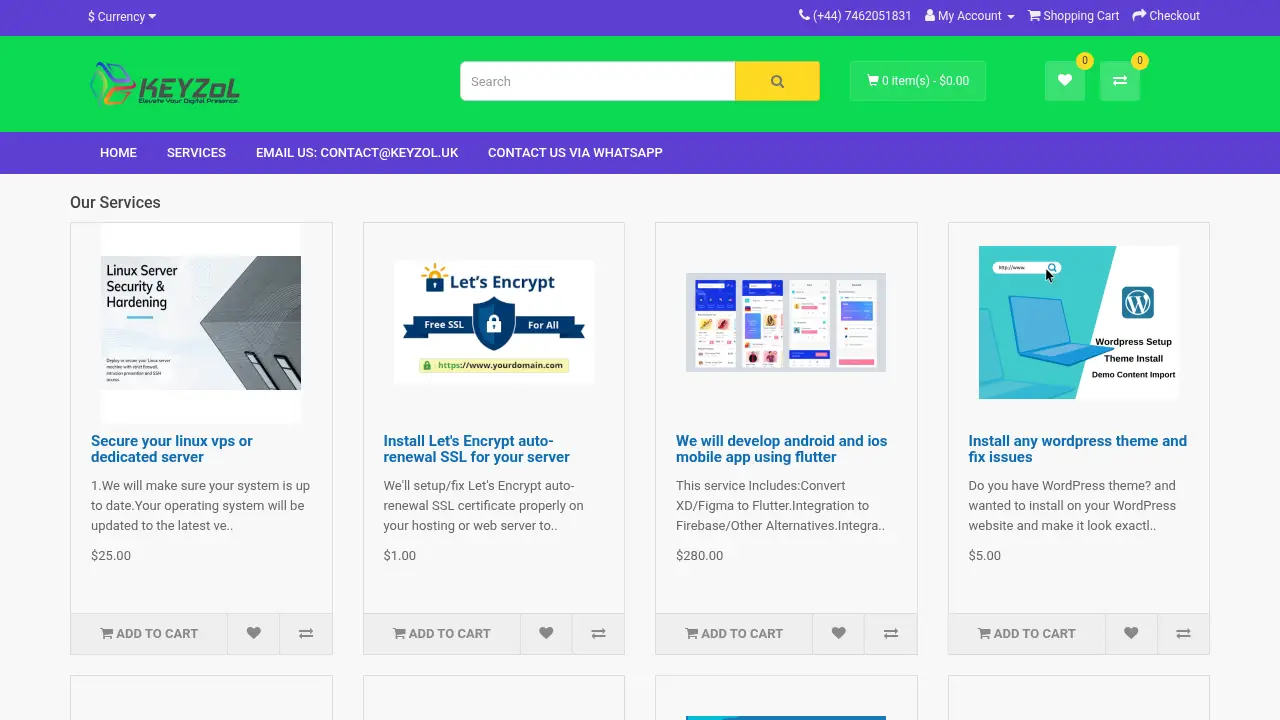This screenshot has width=1280, height=720.
Task: Open product compare via header arrows icon
Action: click(1120, 81)
